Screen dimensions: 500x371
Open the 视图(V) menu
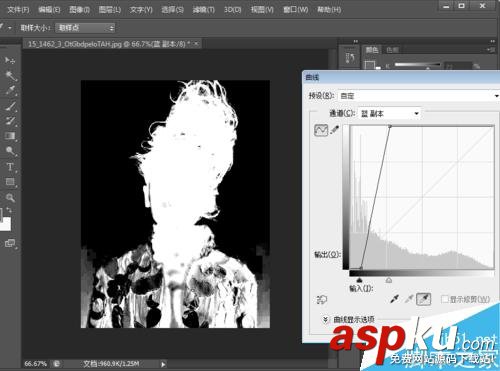(x=262, y=10)
